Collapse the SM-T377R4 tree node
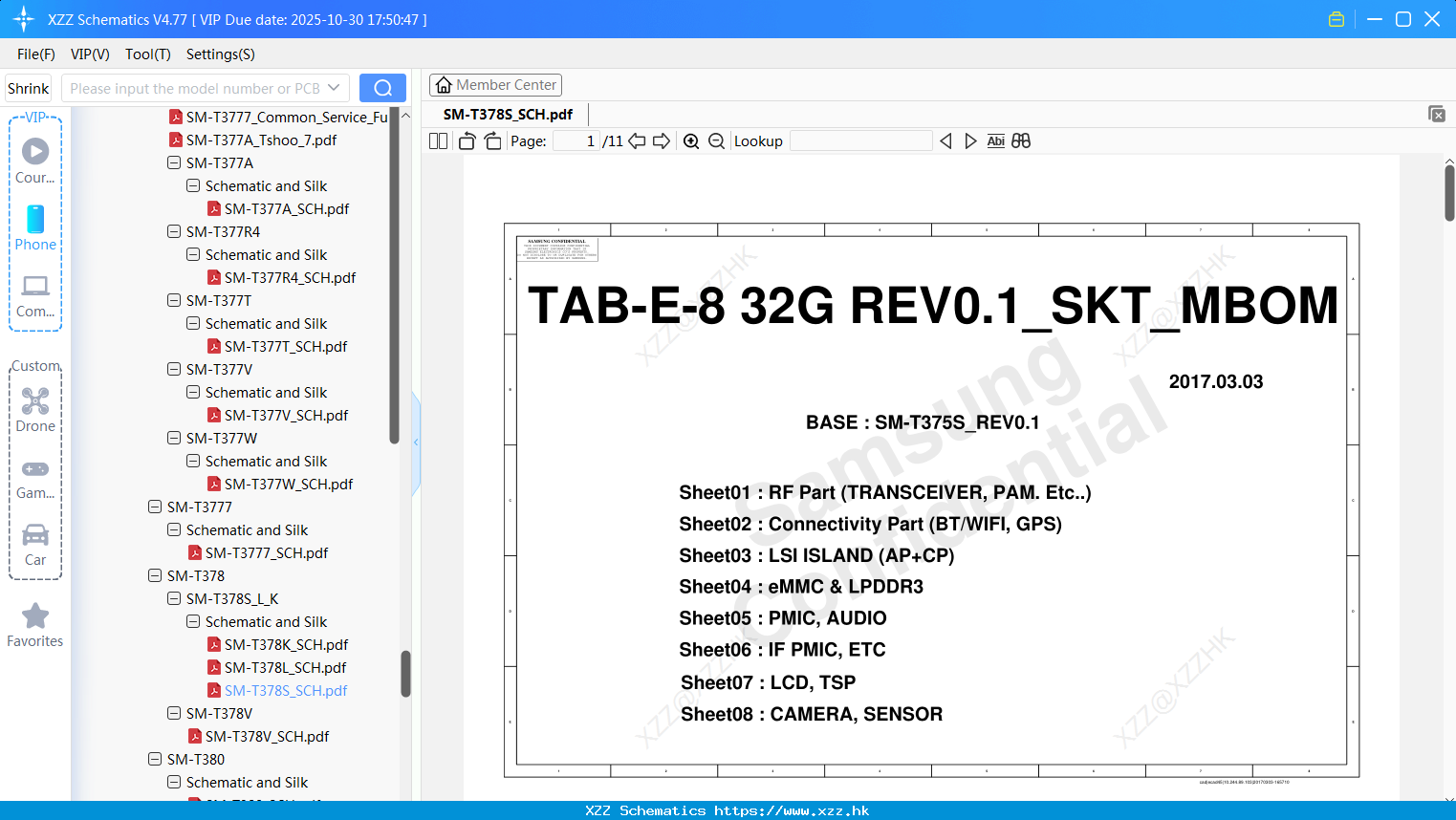The width and height of the screenshot is (1456, 820). (x=174, y=231)
